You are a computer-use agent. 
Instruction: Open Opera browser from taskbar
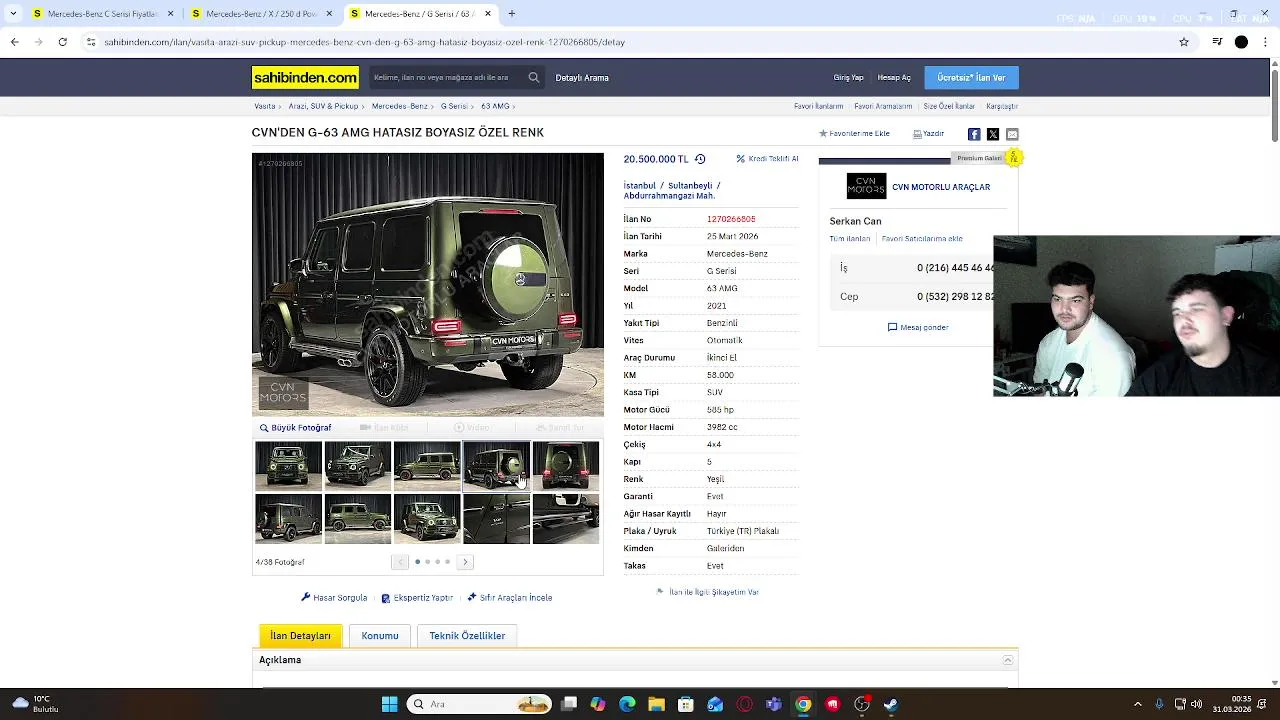[744, 704]
